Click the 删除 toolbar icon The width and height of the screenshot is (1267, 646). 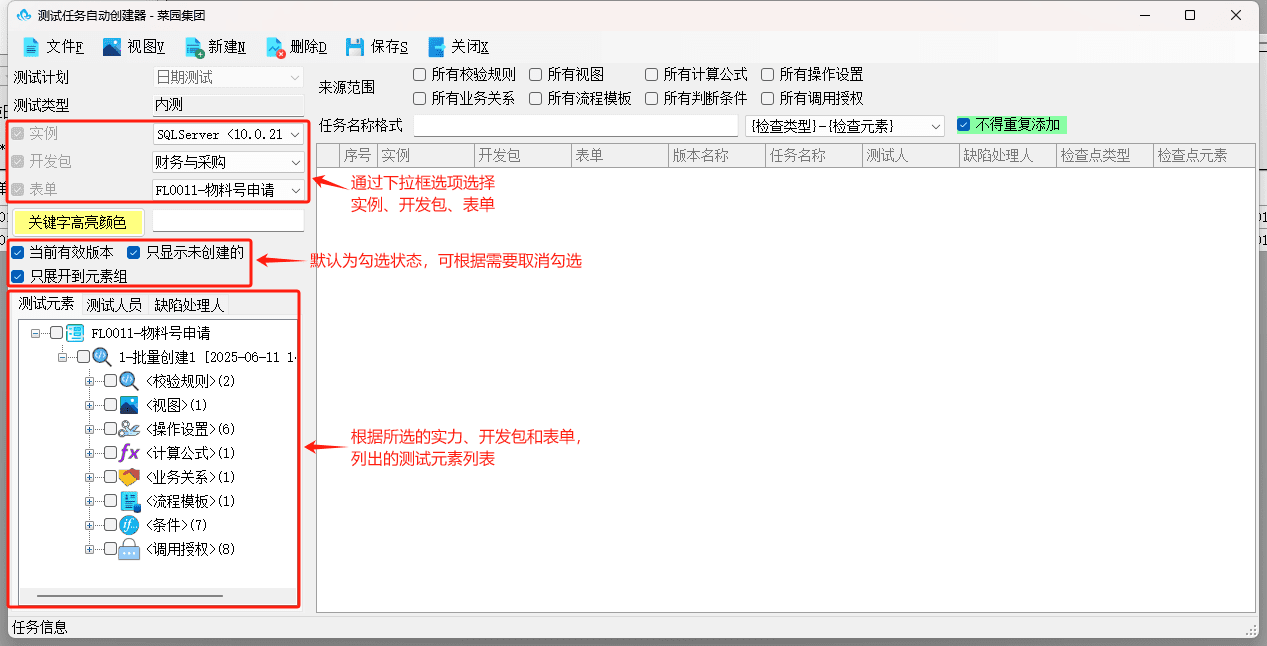(x=276, y=46)
